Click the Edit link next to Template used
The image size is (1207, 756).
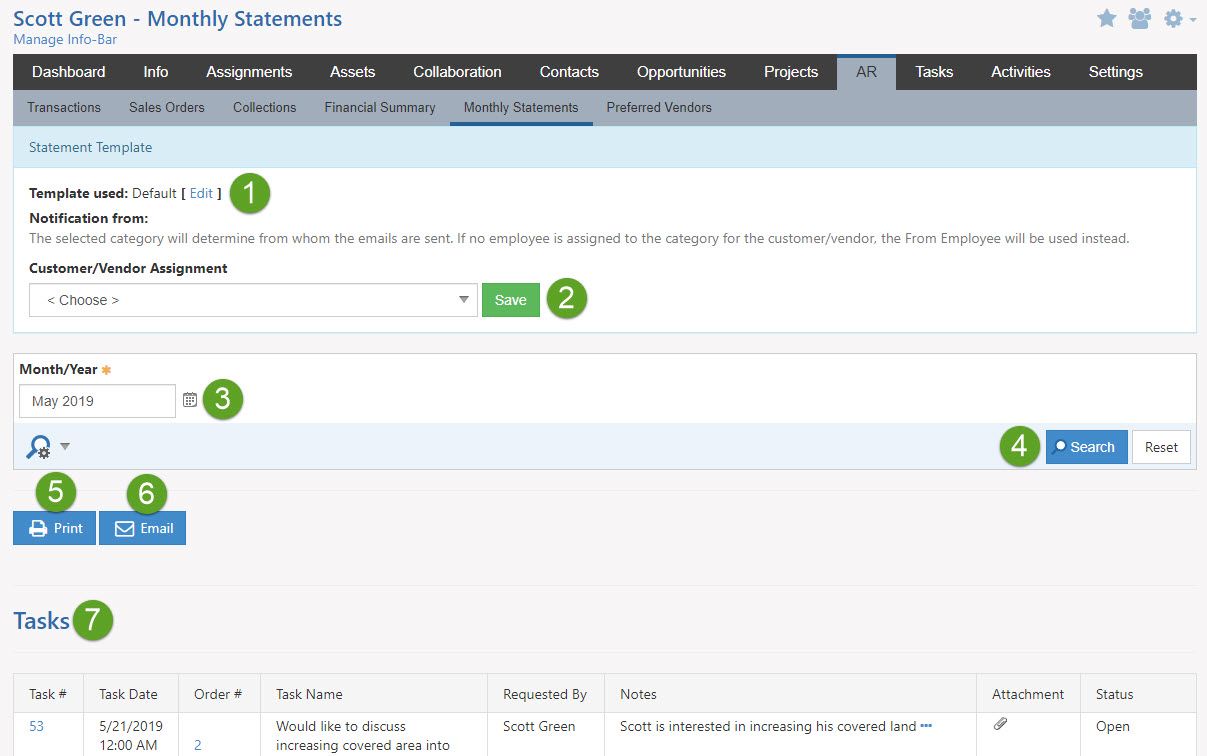click(201, 193)
